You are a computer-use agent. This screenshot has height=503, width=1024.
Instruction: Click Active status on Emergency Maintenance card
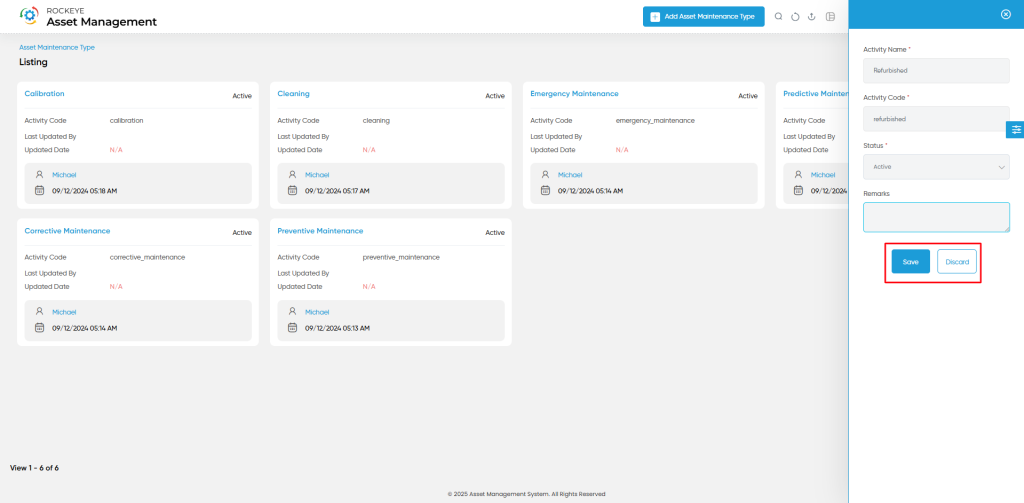pyautogui.click(x=748, y=96)
